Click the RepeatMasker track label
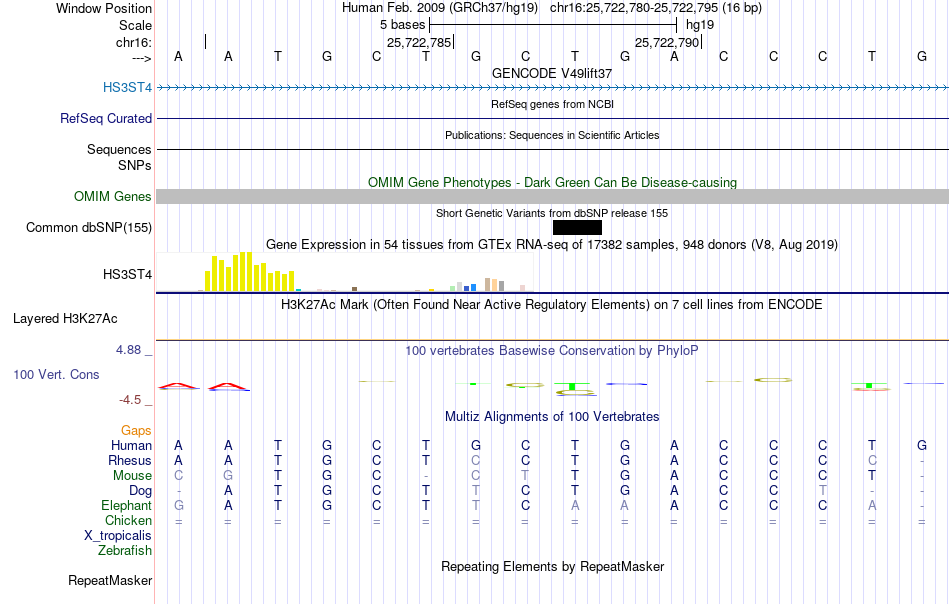This screenshot has width=950, height=604. click(110, 580)
